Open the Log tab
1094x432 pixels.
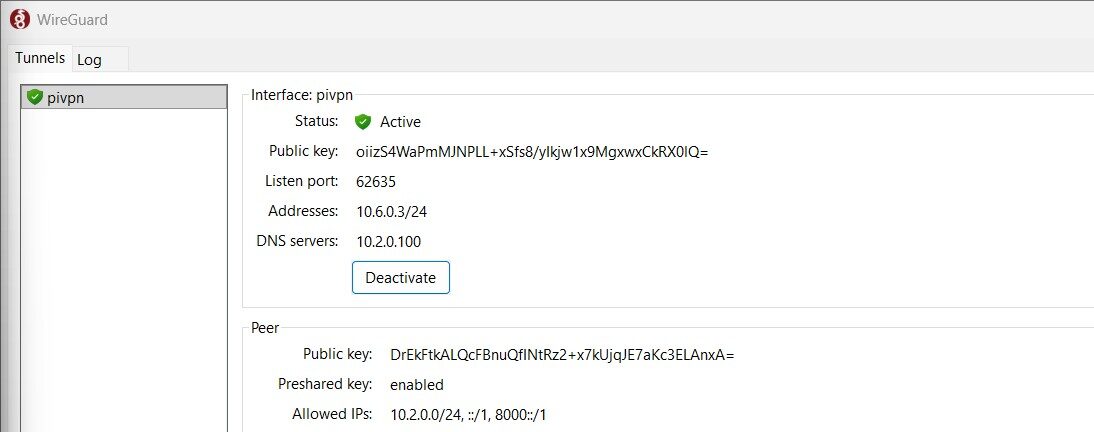90,60
